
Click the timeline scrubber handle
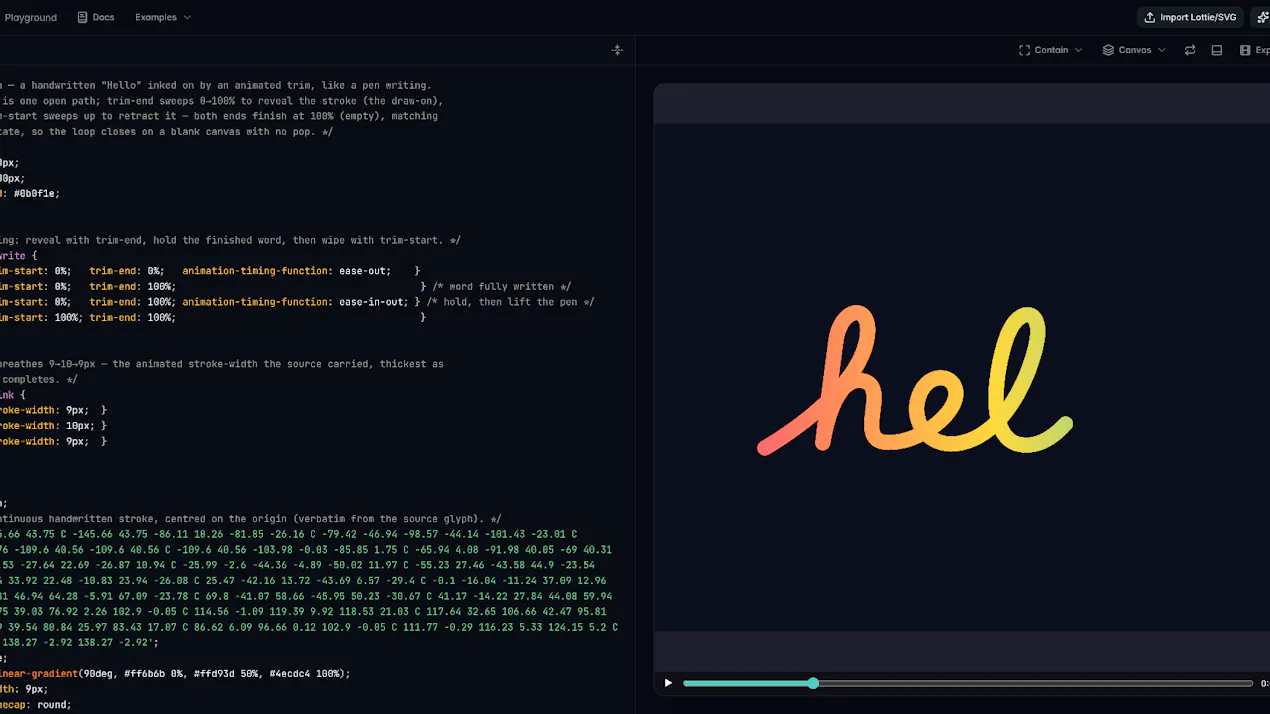point(813,683)
